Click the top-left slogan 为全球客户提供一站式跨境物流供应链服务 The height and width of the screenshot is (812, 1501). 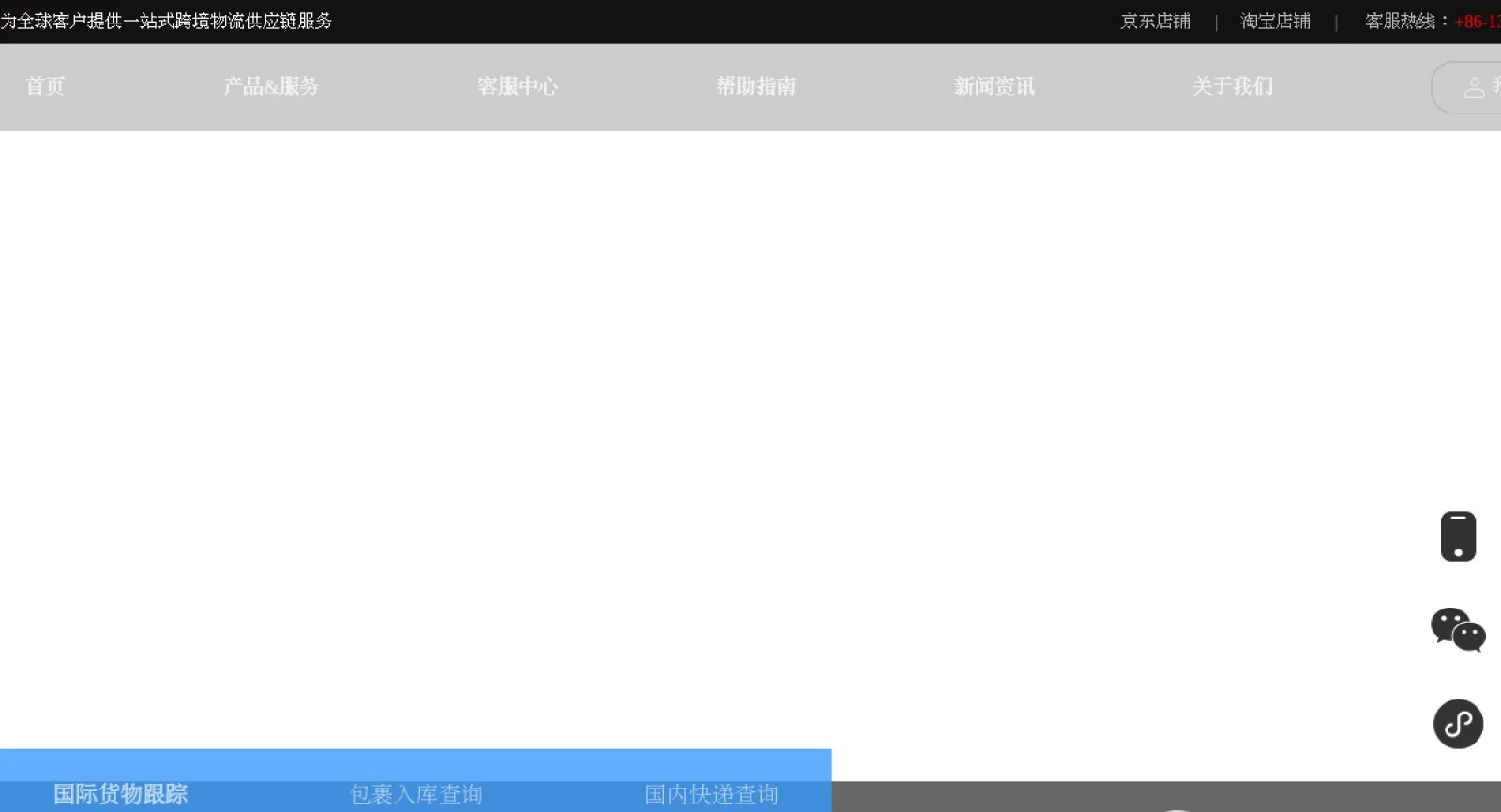166,22
